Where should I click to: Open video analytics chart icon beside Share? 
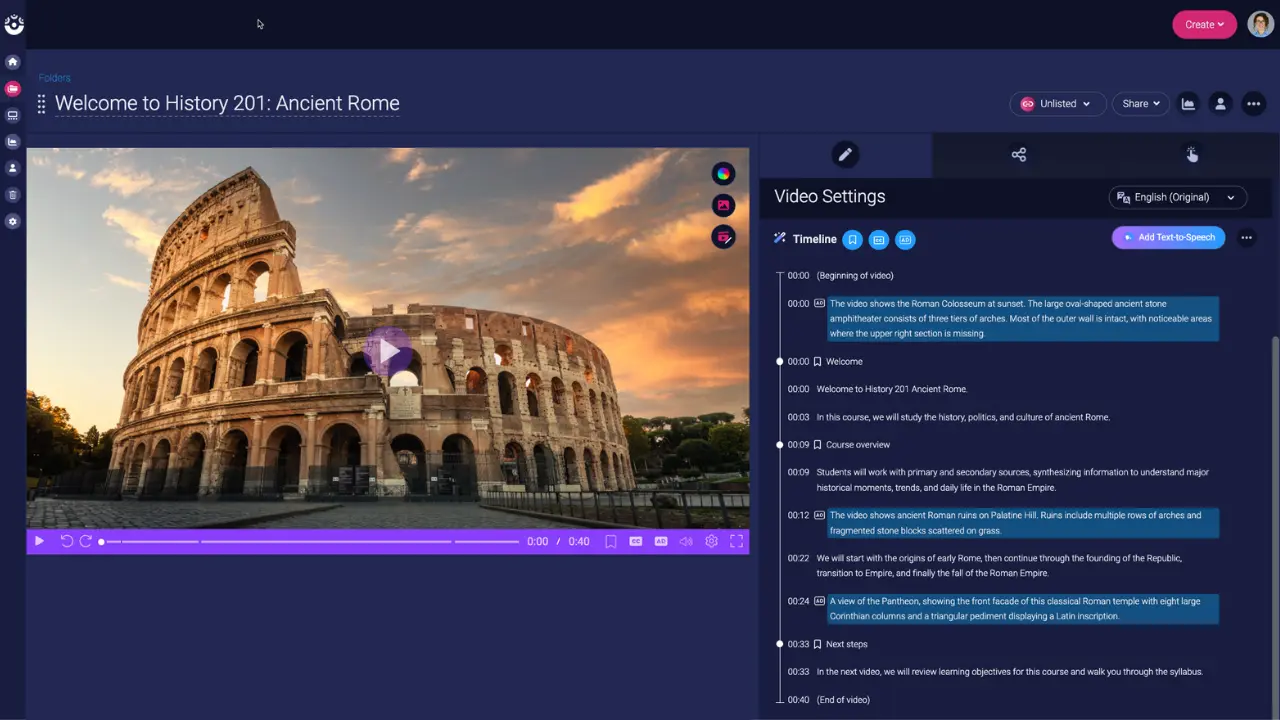[x=1188, y=104]
